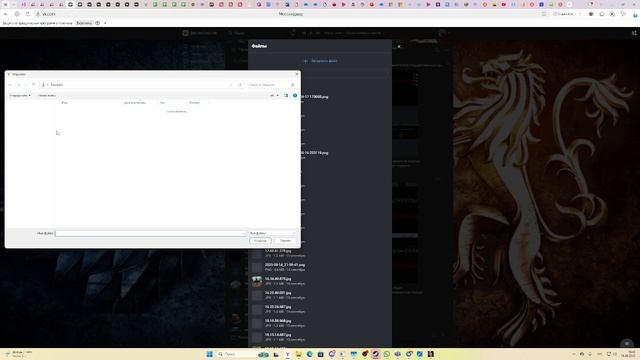Screen dimensions: 640x360
Task: Reload the browser page
Action: coord(28,14)
